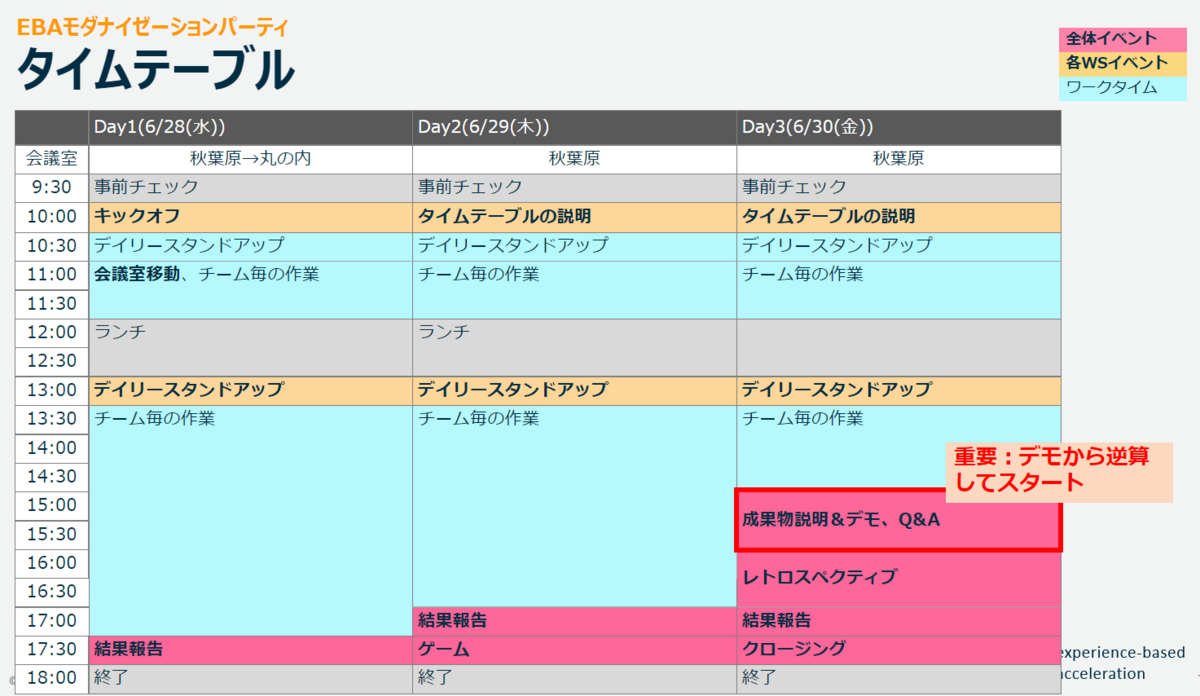The width and height of the screenshot is (1200, 696).
Task: Click the '17:00' time label
Action: pos(52,621)
